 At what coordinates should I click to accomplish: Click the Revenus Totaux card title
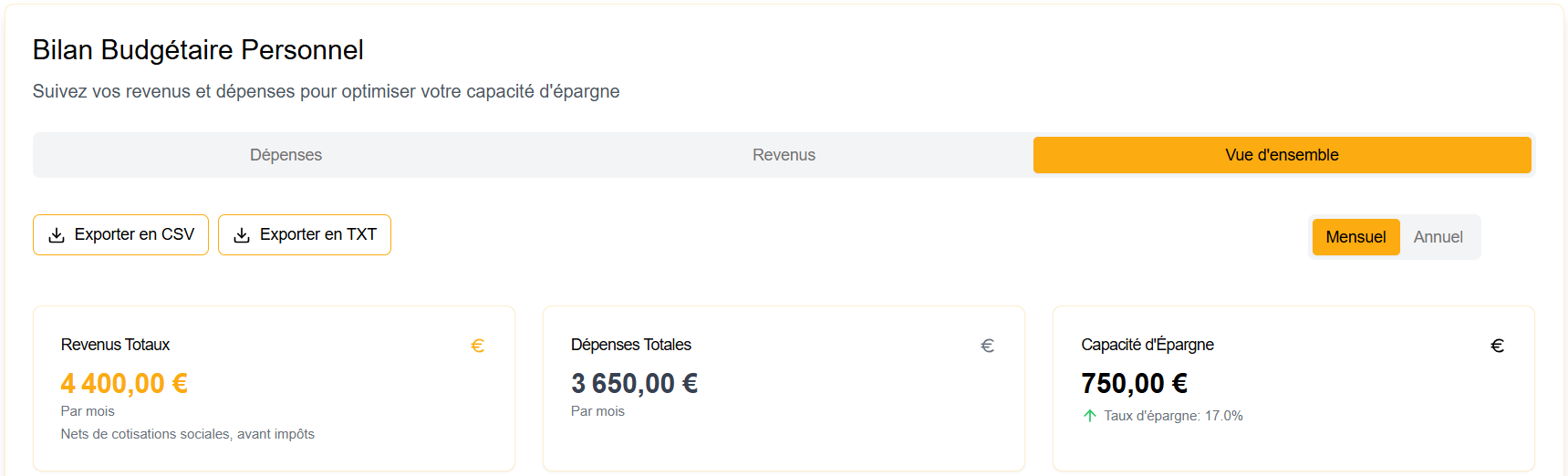click(x=115, y=345)
